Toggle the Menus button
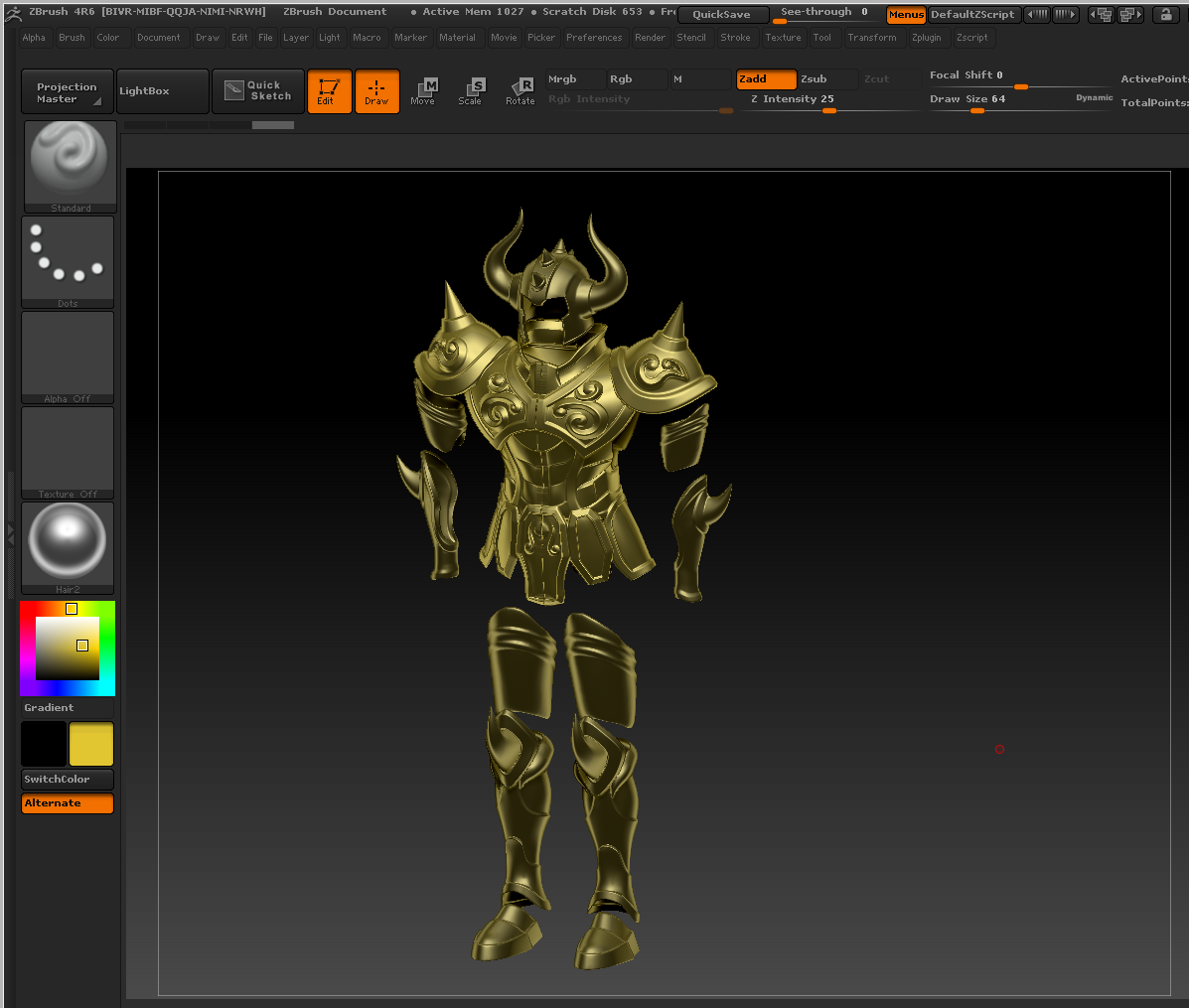Viewport: 1189px width, 1008px height. point(906,14)
